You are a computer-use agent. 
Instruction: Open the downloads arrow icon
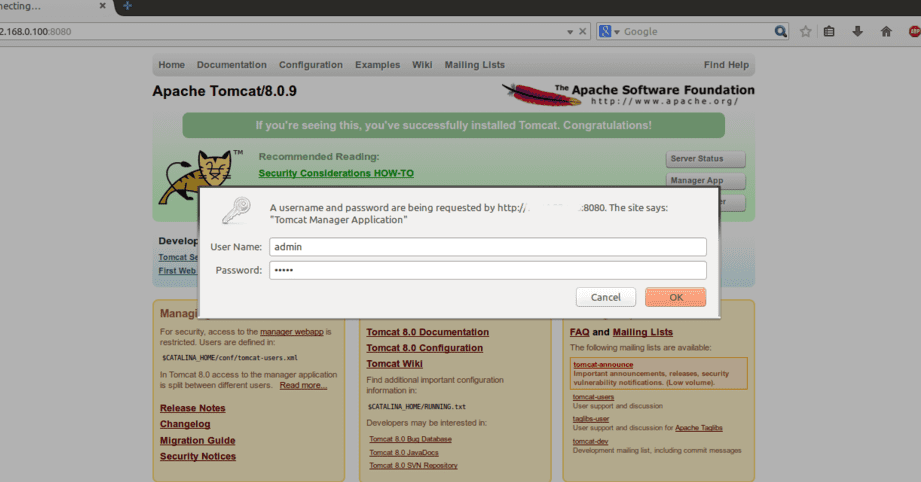coord(857,31)
